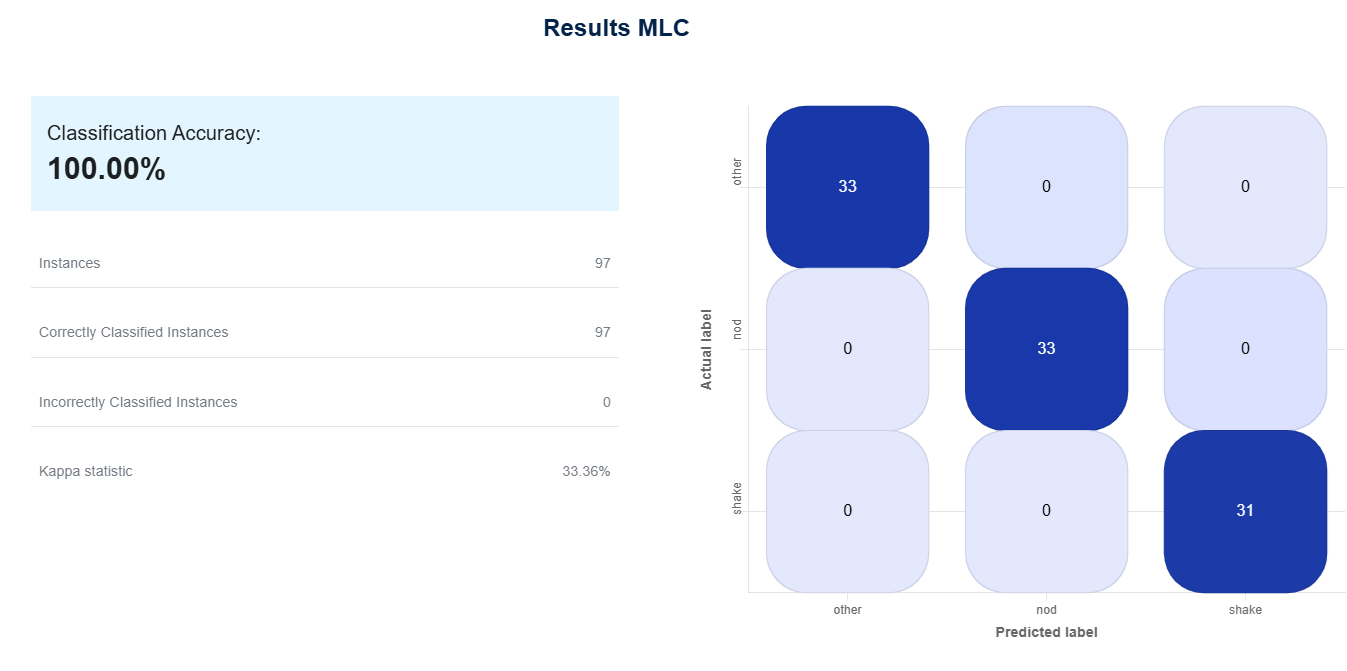Select the cell actual nod, predicted other

(x=847, y=349)
